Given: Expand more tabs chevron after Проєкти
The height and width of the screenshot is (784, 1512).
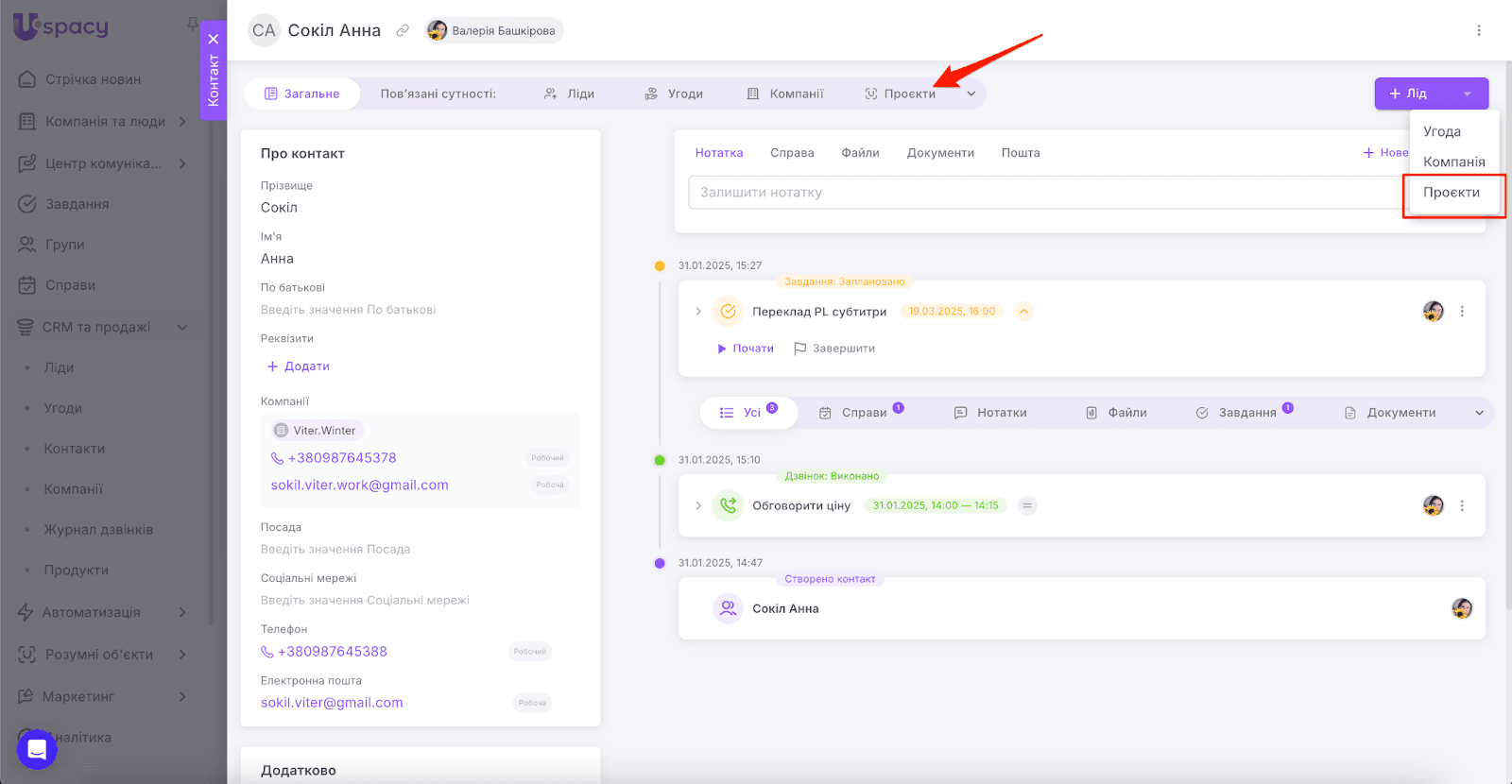Looking at the screenshot, I should pos(971,94).
